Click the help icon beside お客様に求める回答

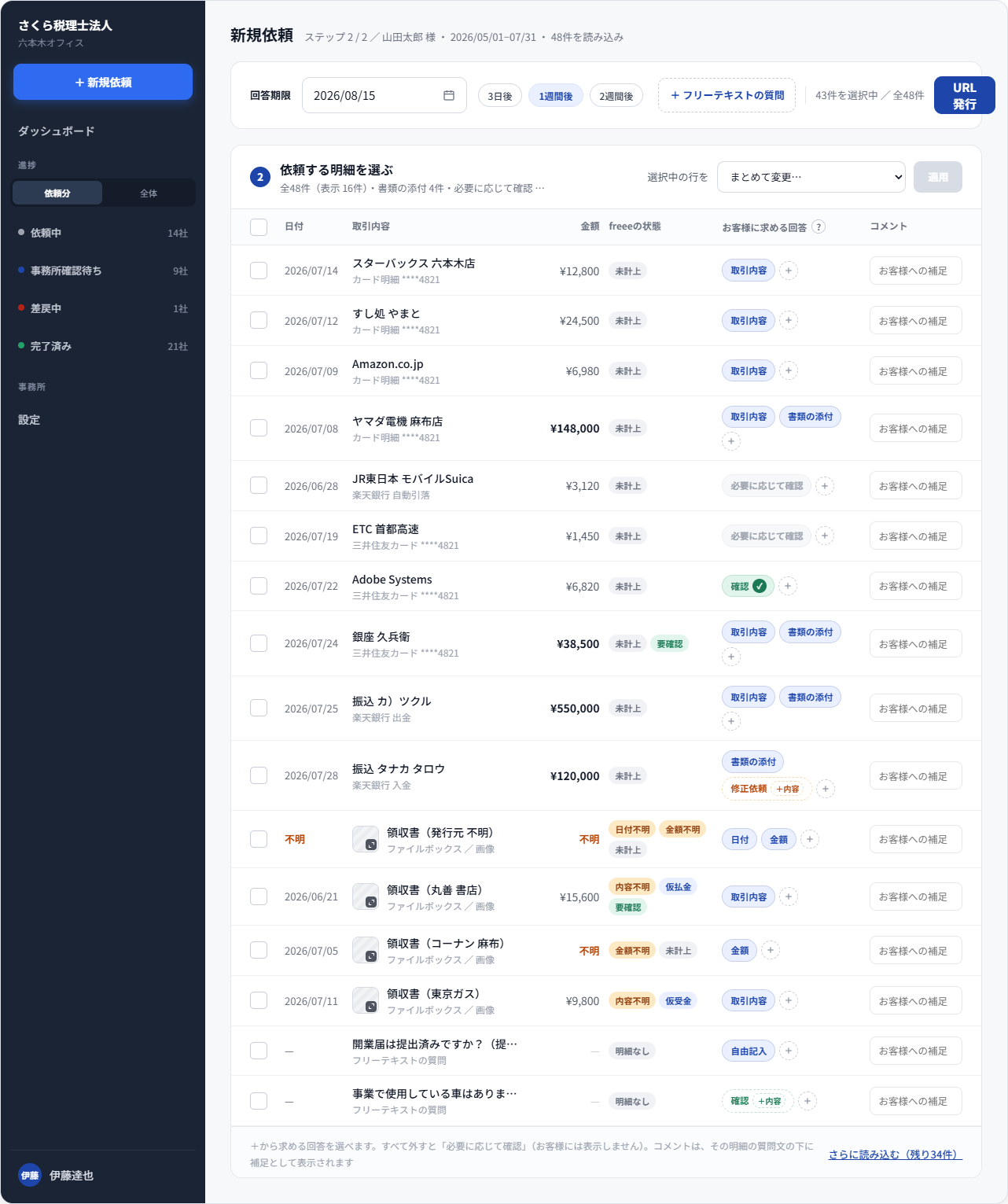point(819,226)
